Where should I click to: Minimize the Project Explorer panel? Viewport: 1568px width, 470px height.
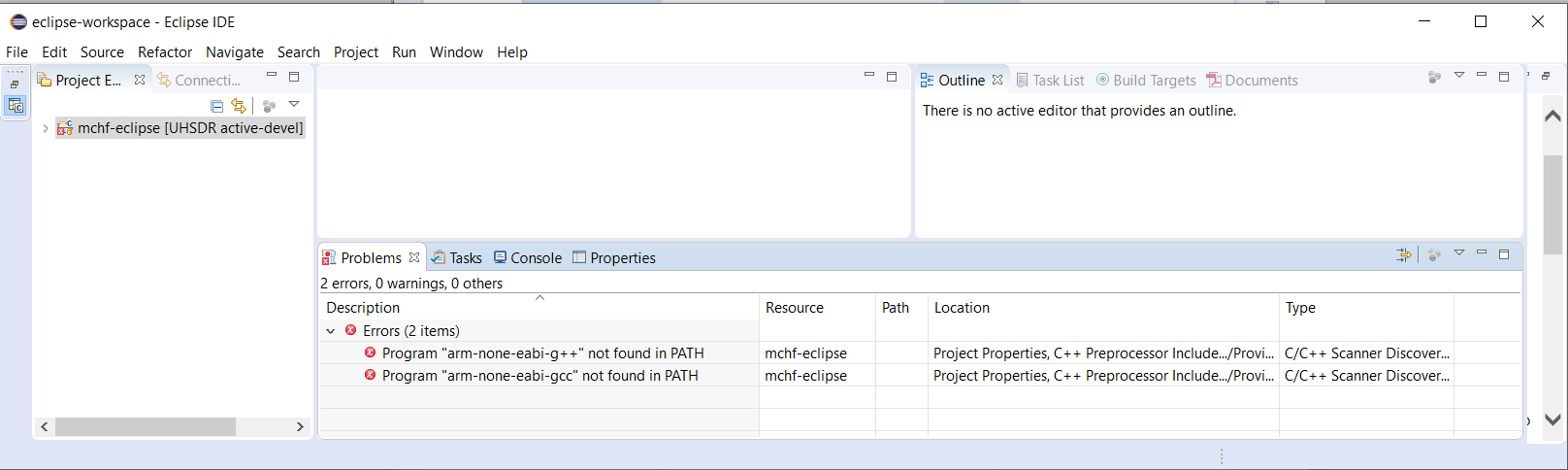coord(272,76)
